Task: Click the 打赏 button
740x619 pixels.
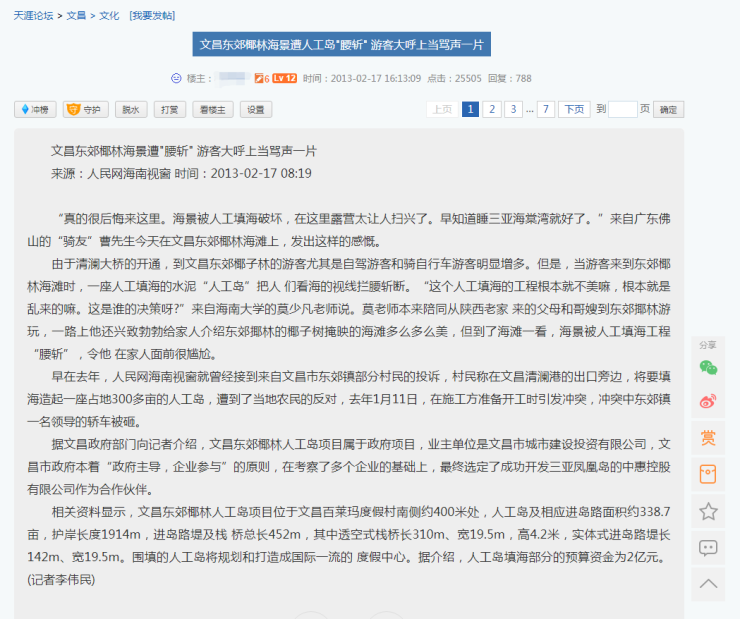Action: [170, 109]
